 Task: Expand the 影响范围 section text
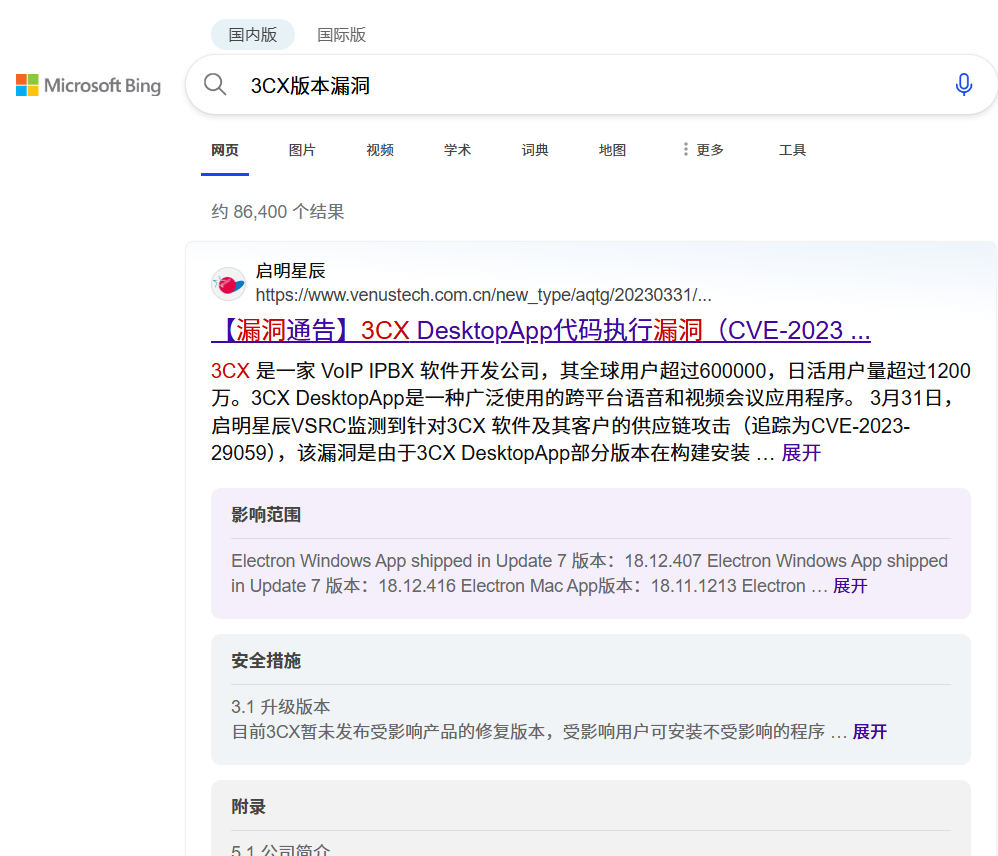tap(850, 586)
